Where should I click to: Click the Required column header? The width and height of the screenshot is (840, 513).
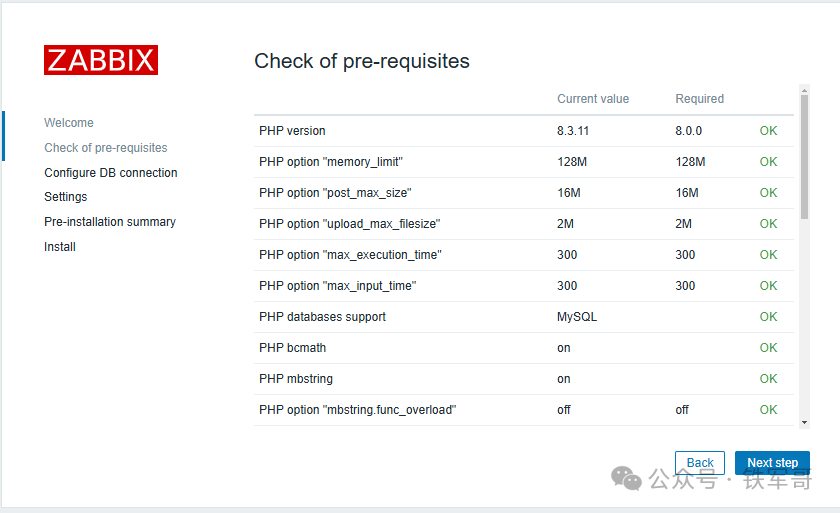[700, 99]
